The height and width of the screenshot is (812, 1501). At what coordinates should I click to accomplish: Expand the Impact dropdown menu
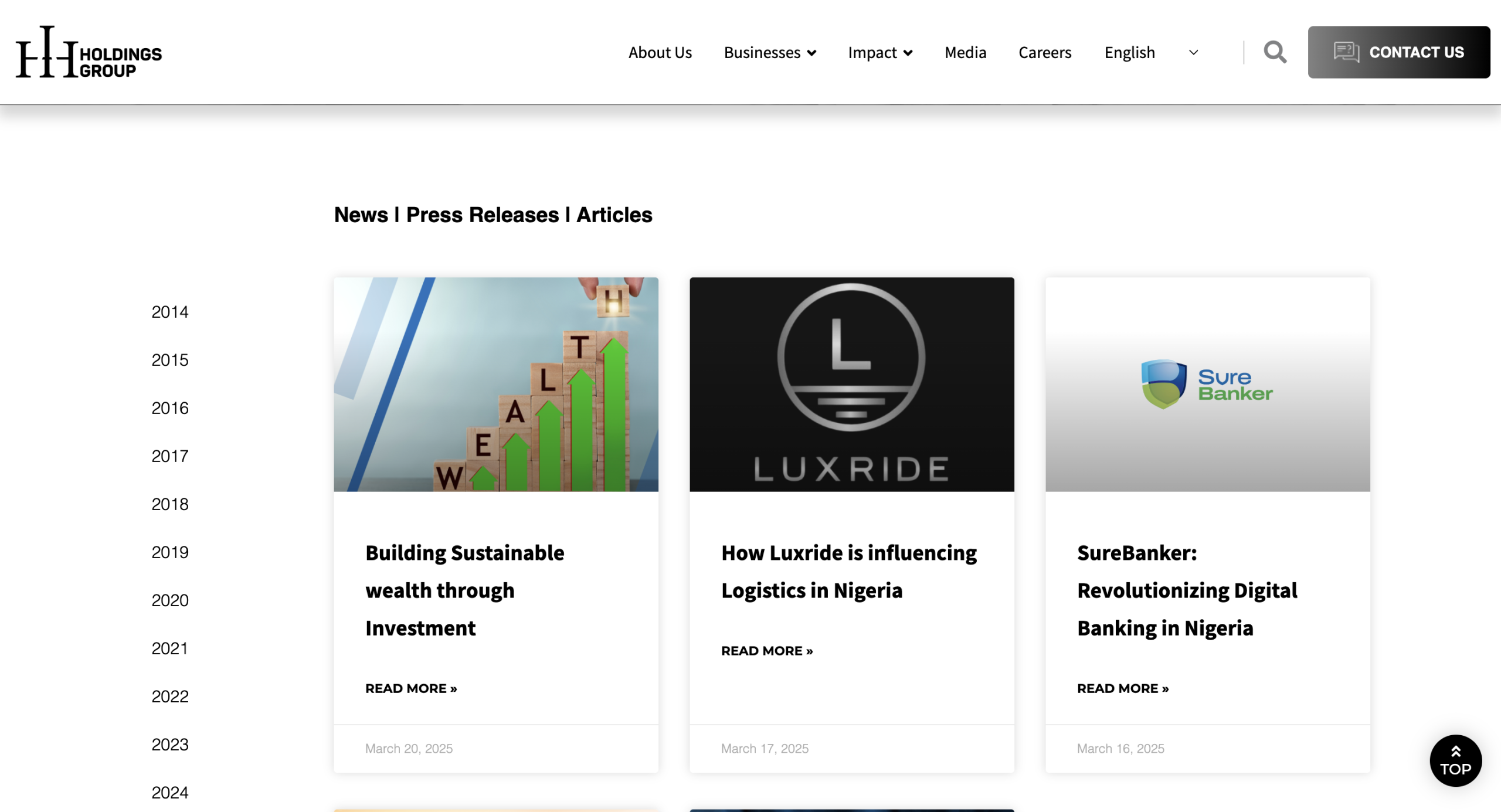[x=880, y=52]
